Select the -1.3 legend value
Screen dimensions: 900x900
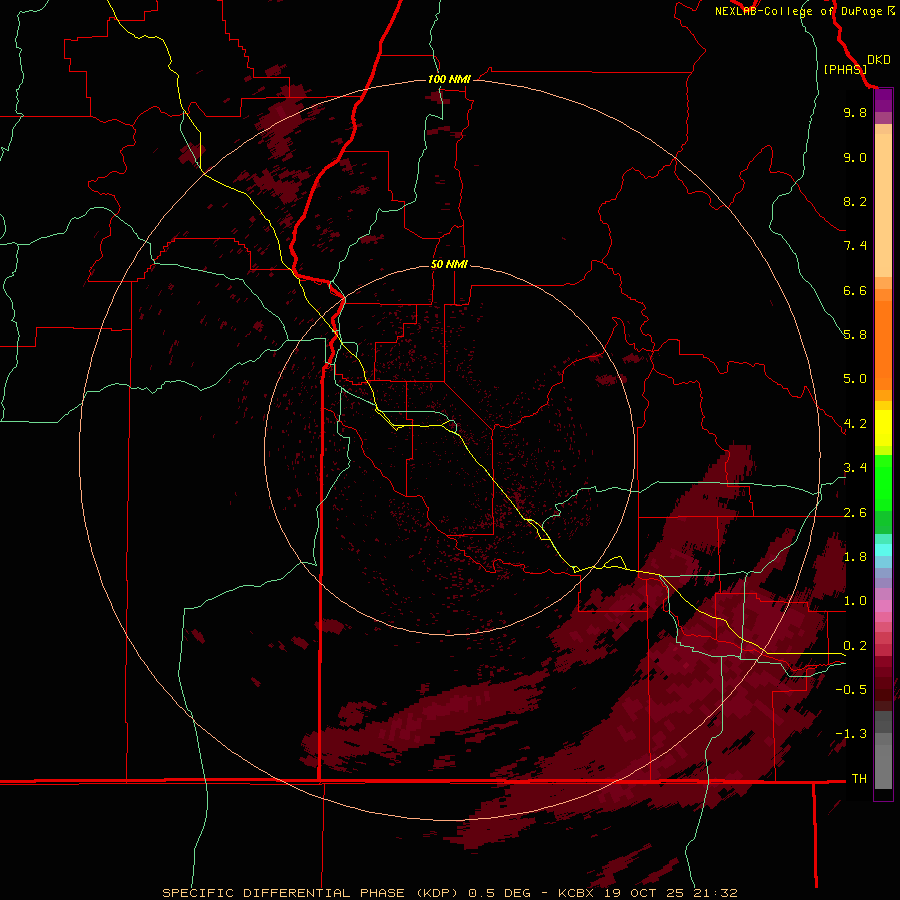(851, 734)
